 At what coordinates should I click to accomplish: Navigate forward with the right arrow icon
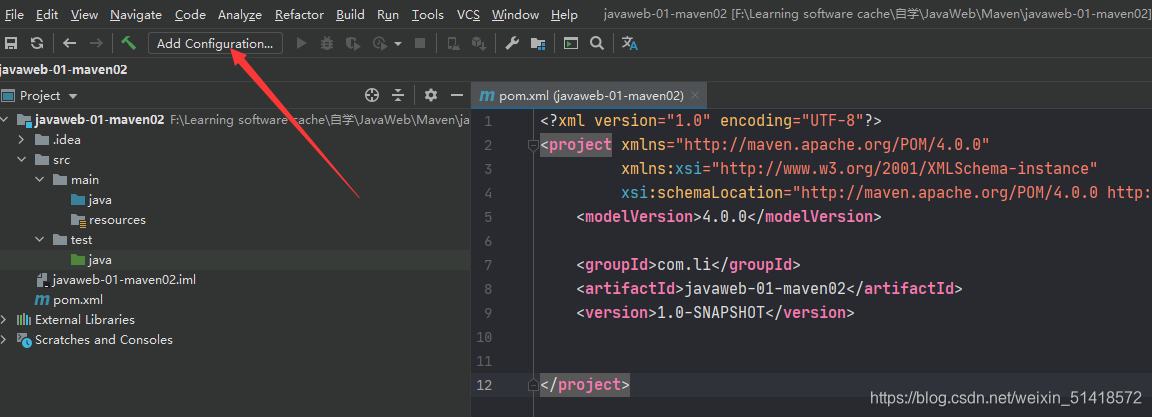[x=96, y=43]
